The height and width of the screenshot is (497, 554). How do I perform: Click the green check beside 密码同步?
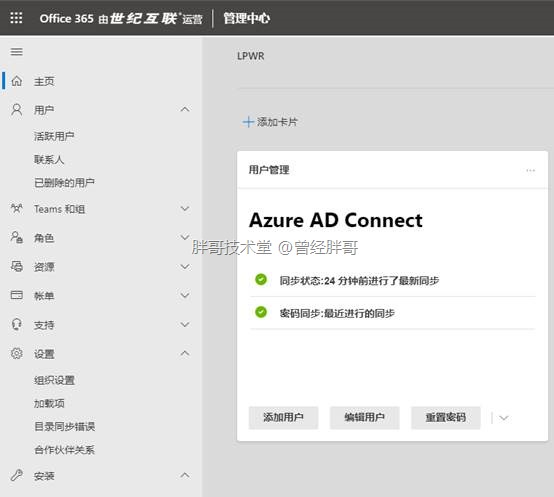point(261,312)
